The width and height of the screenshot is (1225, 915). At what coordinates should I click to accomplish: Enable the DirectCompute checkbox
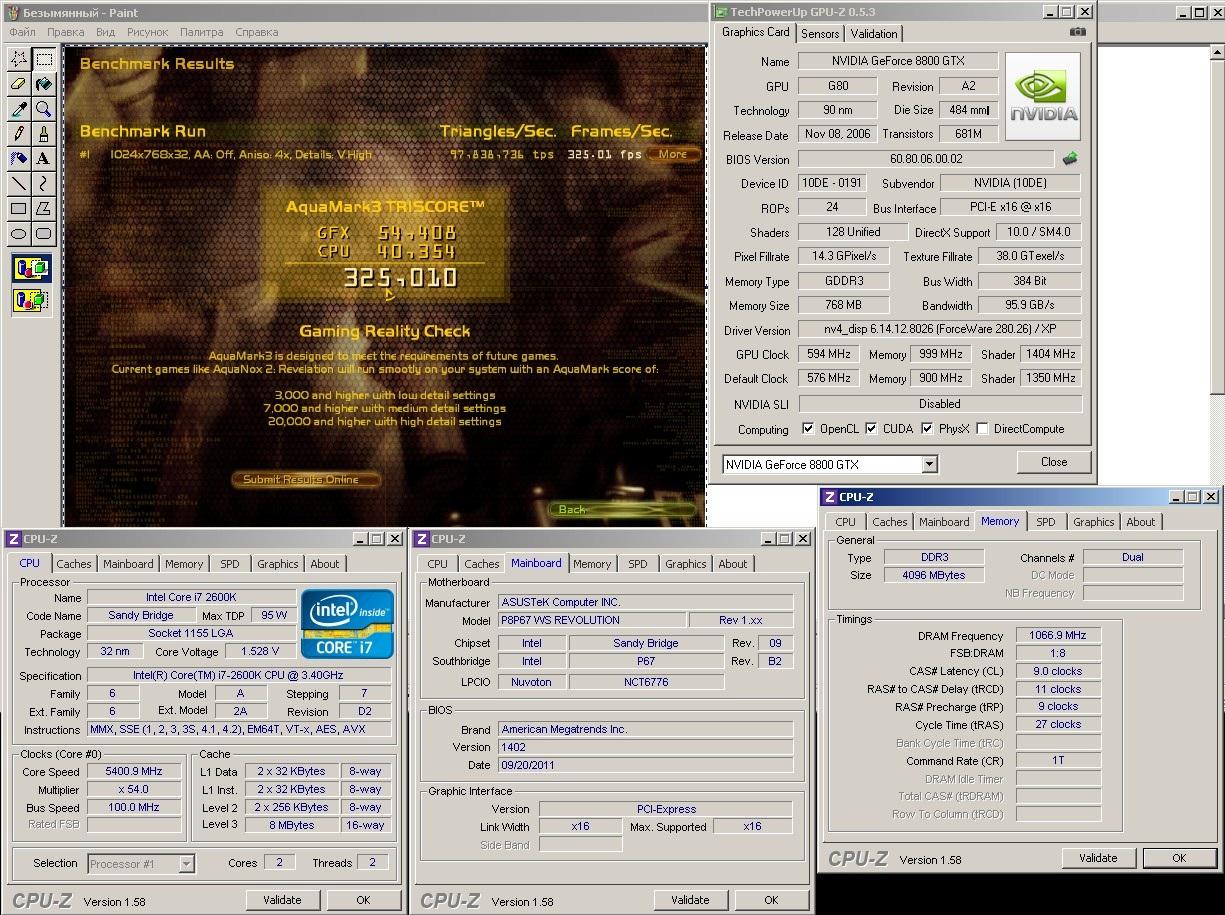[983, 429]
